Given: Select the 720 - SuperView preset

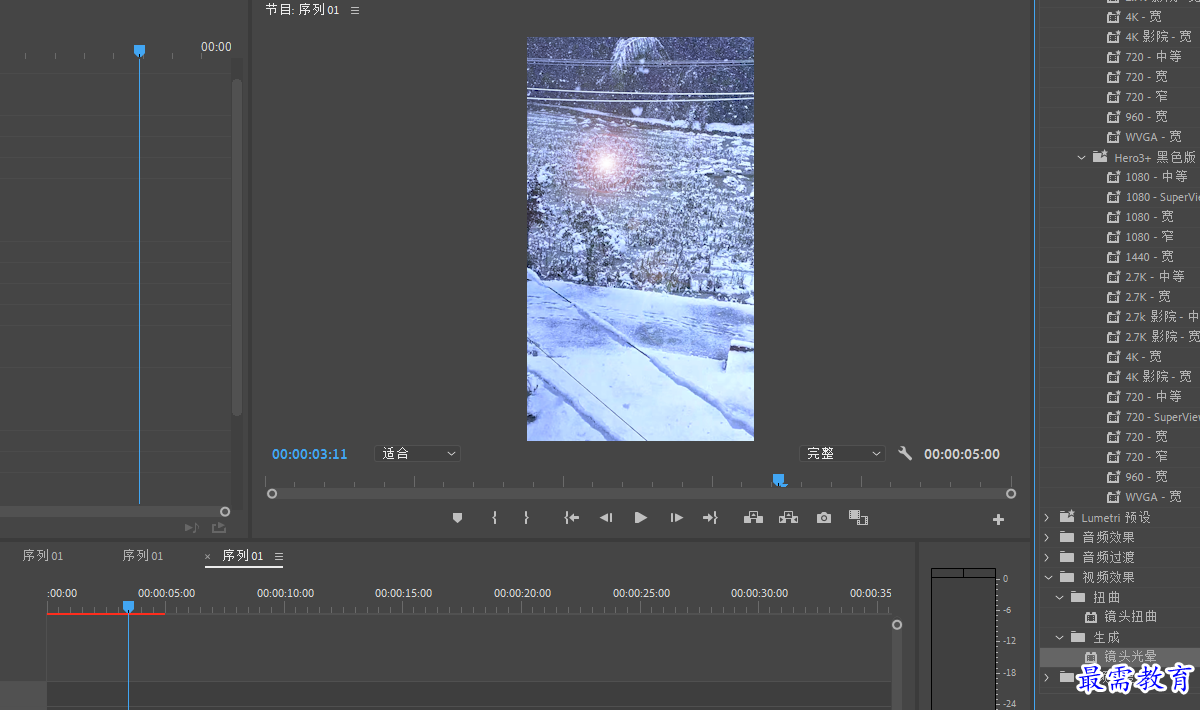Looking at the screenshot, I should tap(1162, 417).
